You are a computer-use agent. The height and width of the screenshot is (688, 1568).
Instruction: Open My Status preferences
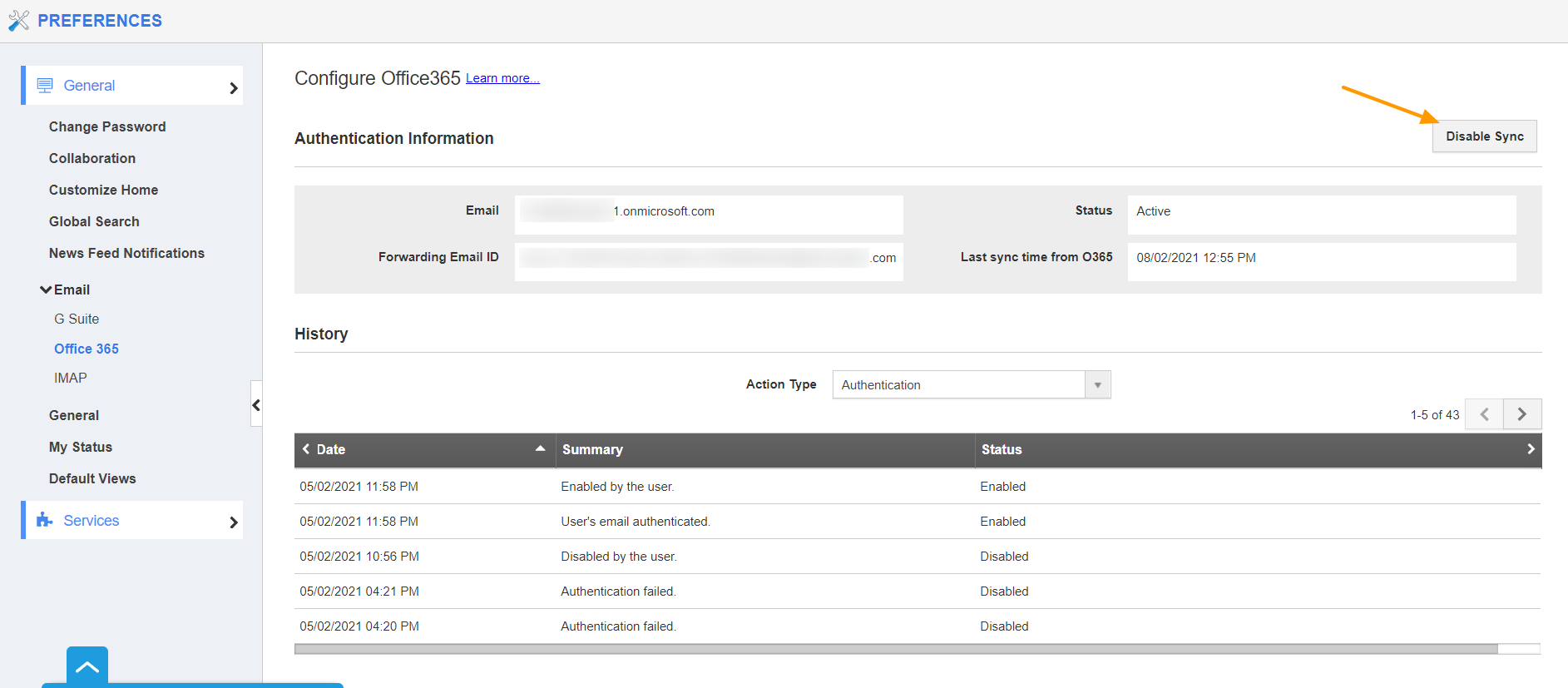[x=81, y=447]
